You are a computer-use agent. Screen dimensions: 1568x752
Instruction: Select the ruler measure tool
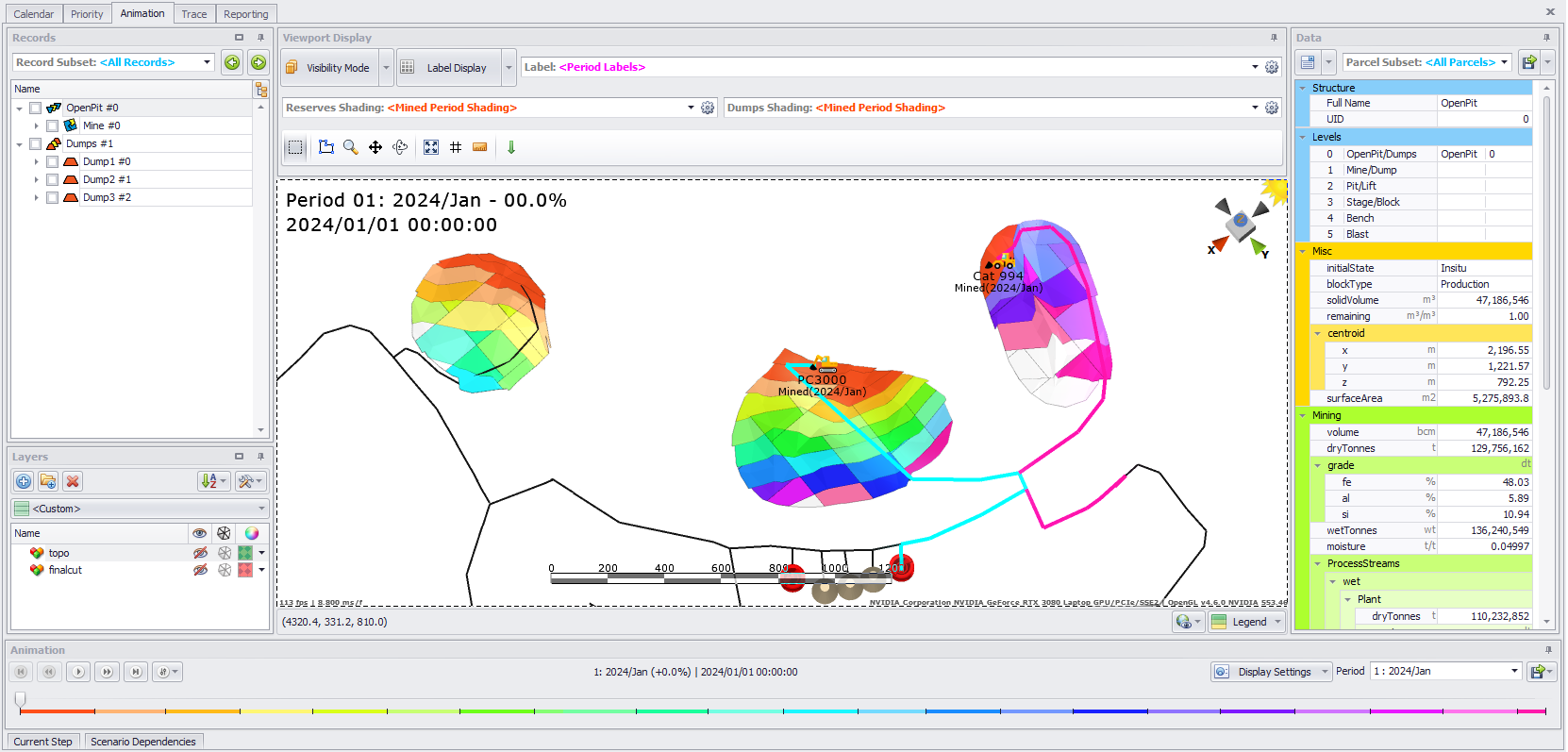pyautogui.click(x=480, y=147)
